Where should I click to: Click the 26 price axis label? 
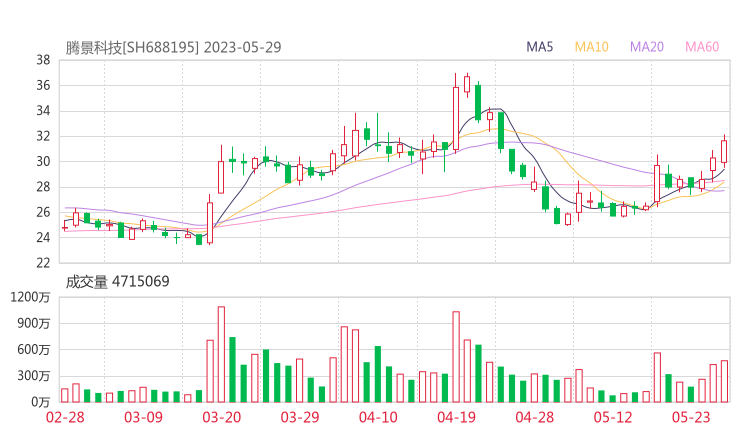click(43, 212)
